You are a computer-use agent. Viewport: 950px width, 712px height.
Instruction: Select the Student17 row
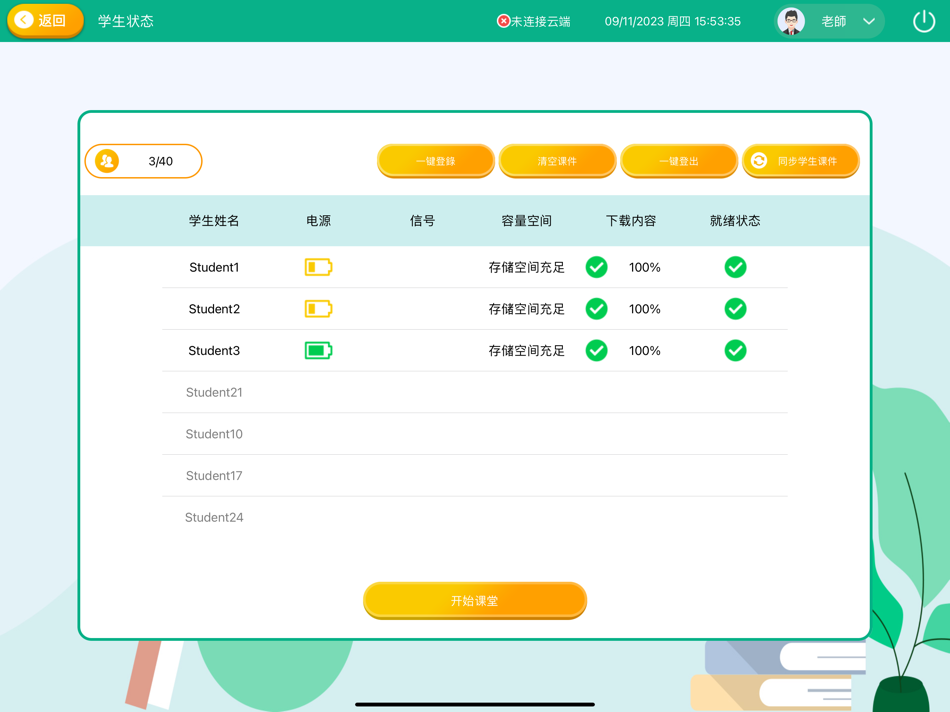coord(475,476)
